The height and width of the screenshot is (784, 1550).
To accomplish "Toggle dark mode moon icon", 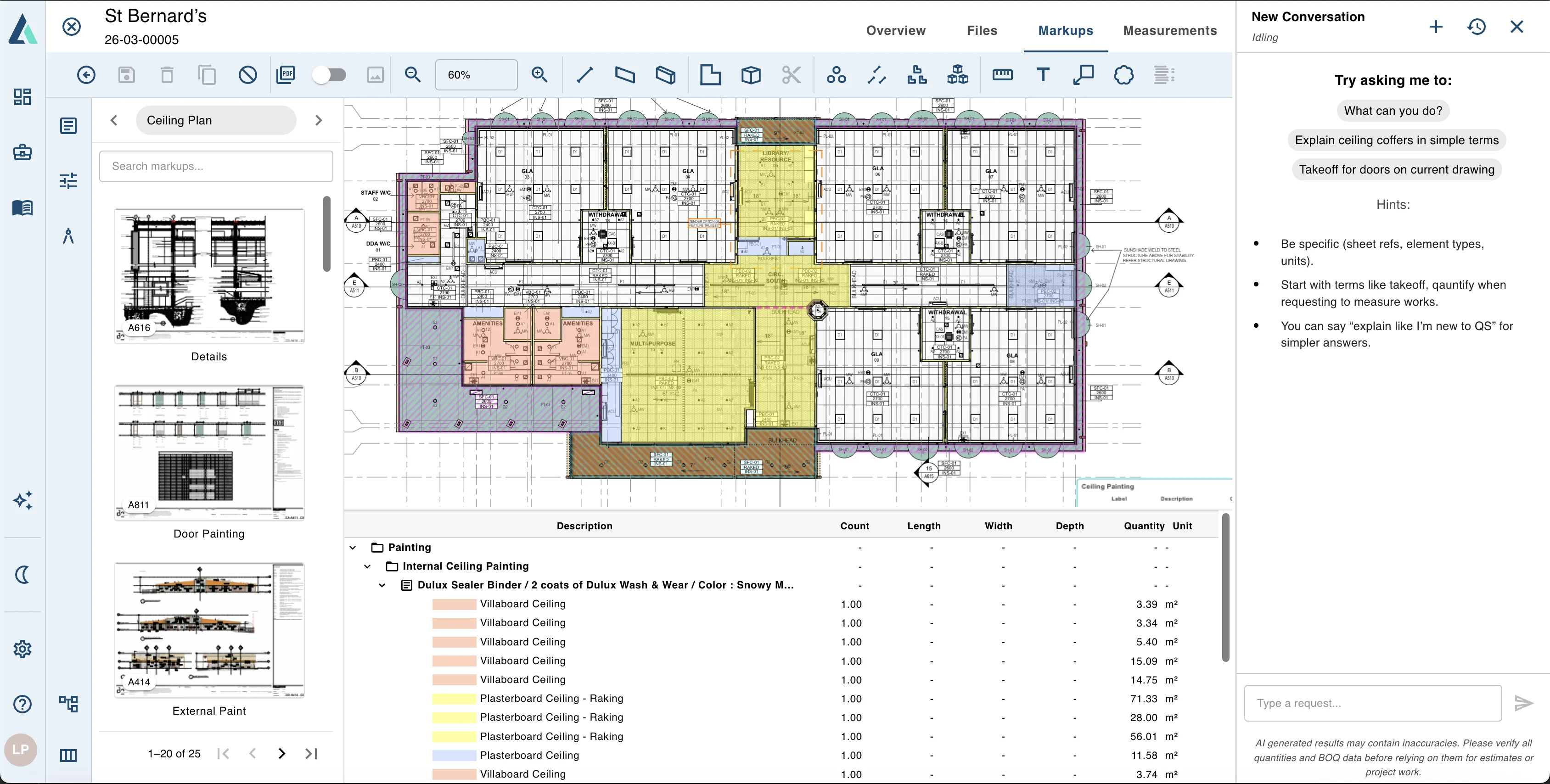I will (x=22, y=575).
